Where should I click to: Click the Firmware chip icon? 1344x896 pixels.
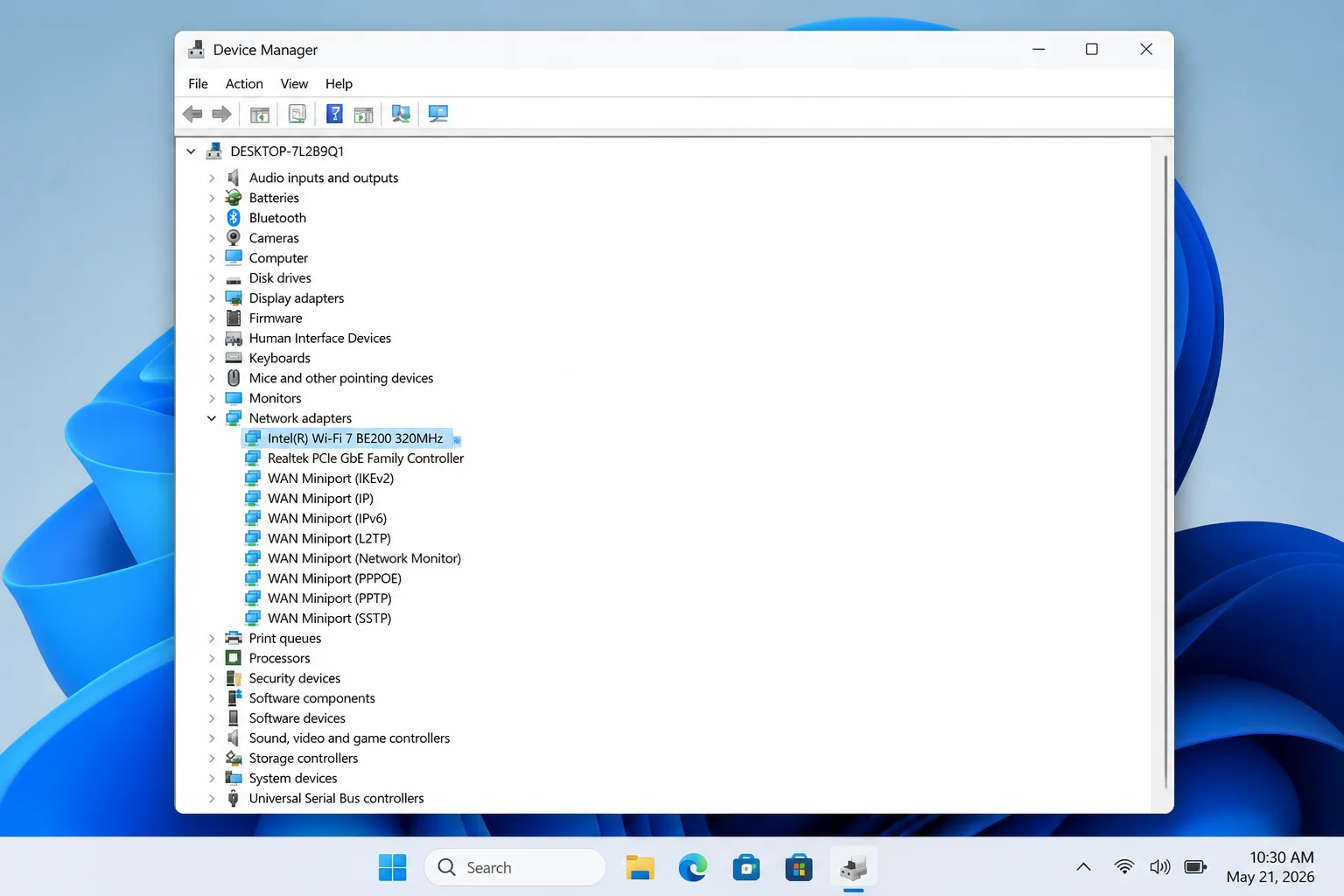(234, 318)
